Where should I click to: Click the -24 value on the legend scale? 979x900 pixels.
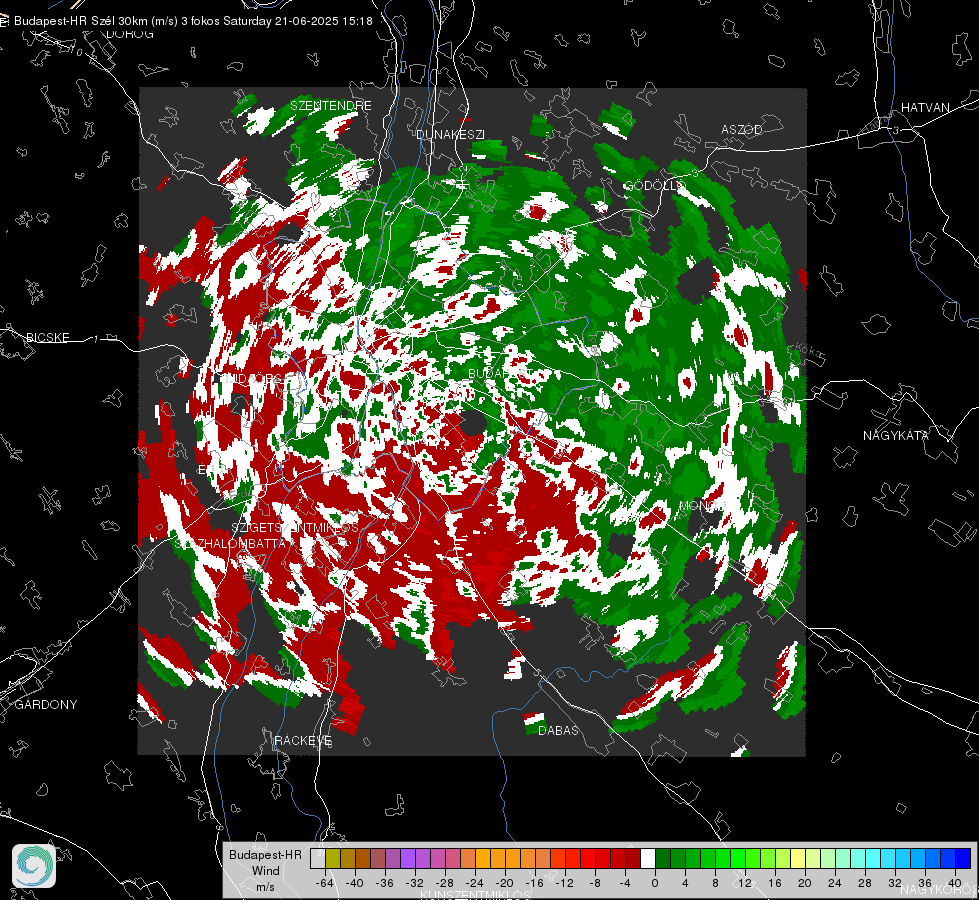[475, 883]
